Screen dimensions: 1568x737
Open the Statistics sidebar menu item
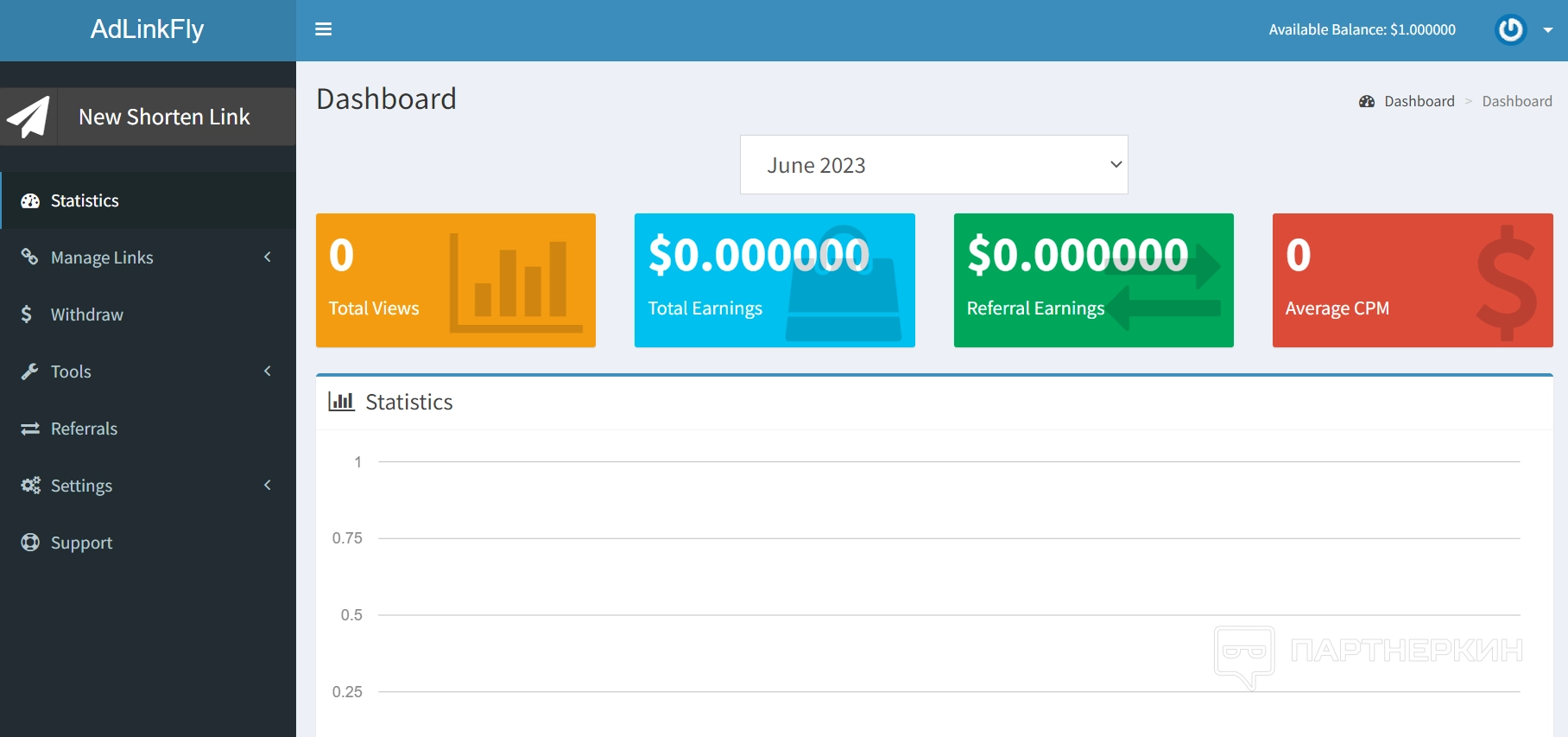(x=148, y=200)
